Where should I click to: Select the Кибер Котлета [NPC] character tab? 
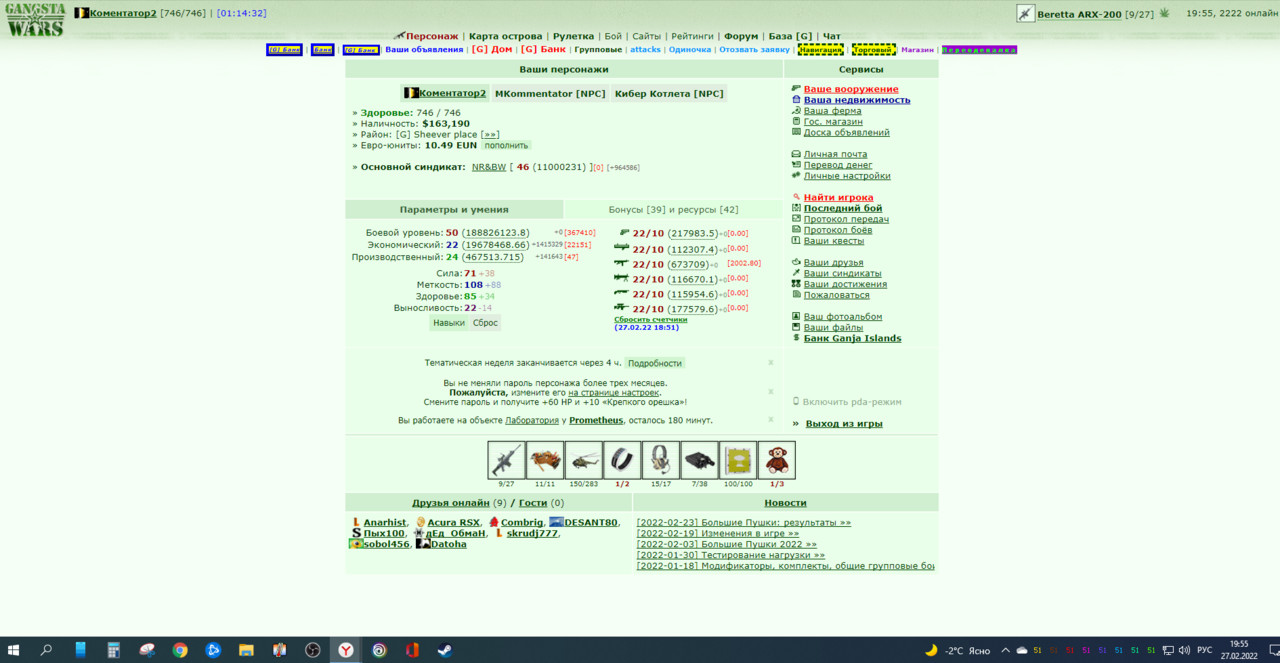669,93
